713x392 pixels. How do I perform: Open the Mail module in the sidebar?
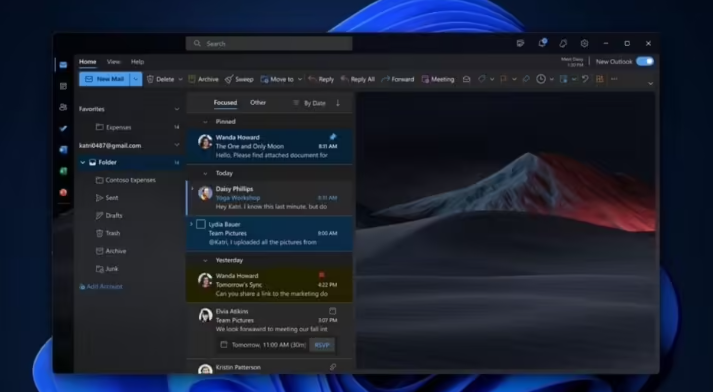(63, 65)
